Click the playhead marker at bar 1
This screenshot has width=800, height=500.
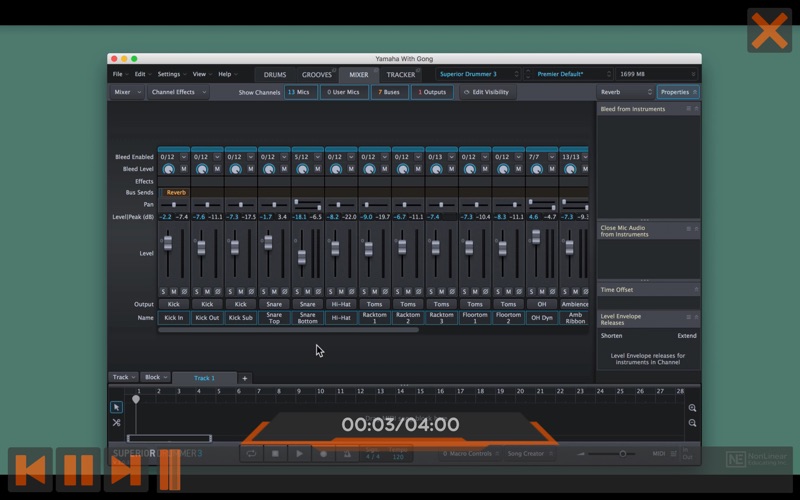click(x=136, y=399)
